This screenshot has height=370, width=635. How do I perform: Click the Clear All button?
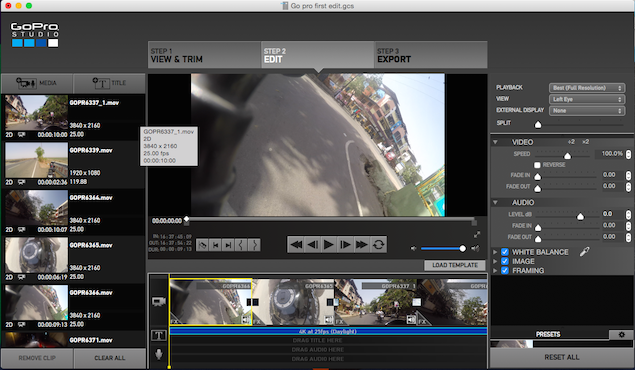[109, 358]
